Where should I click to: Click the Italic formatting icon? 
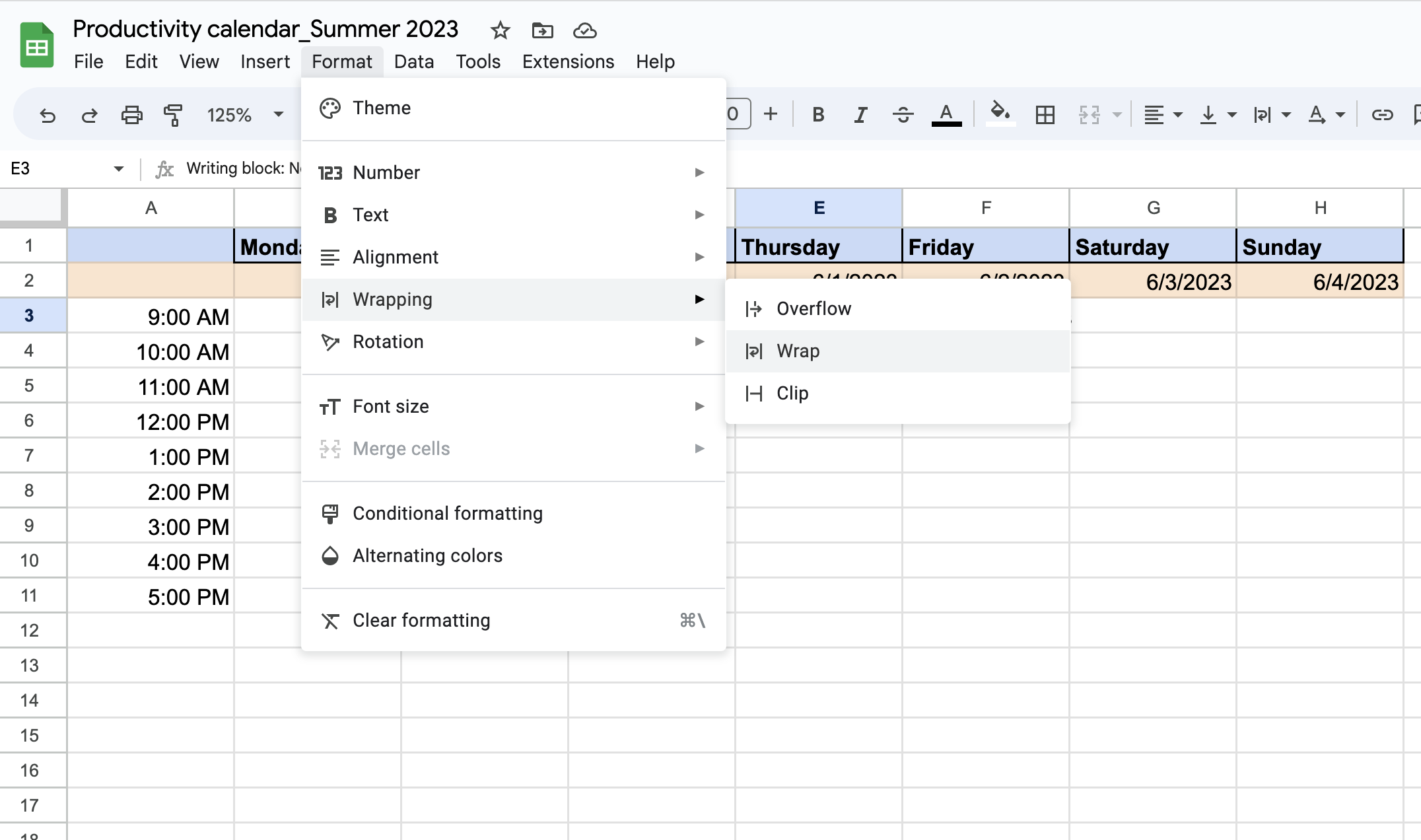[x=860, y=112]
